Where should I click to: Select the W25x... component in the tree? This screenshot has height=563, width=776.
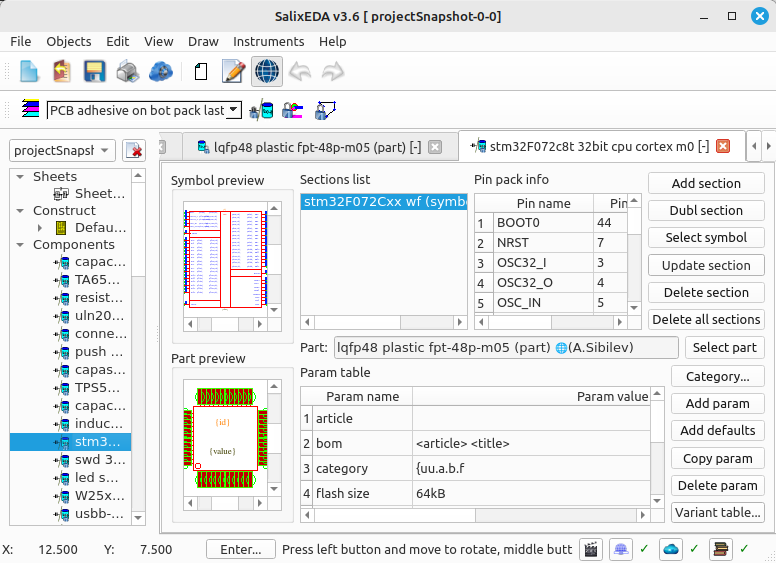pos(90,496)
